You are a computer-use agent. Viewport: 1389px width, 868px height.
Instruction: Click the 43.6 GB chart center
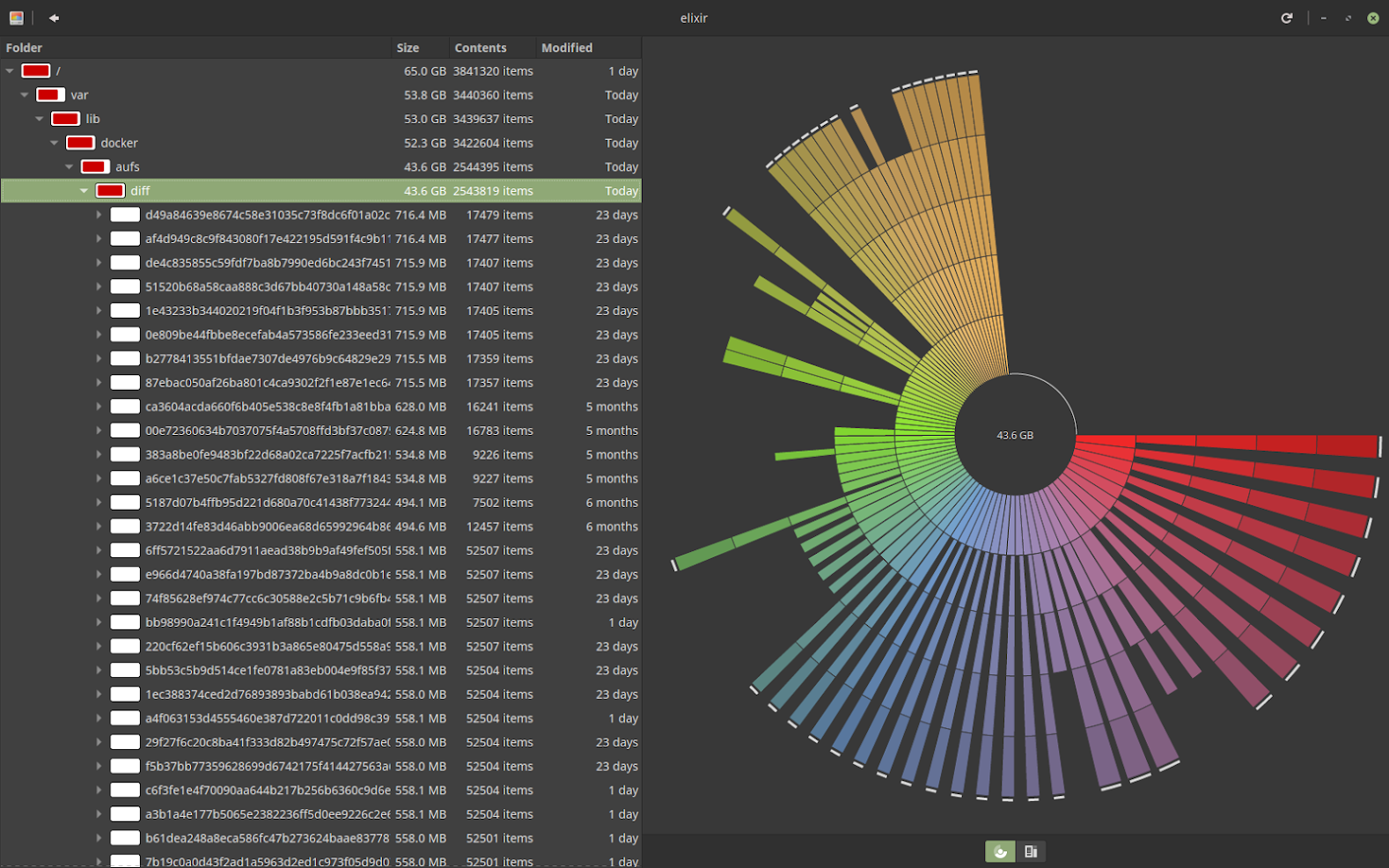point(1015,435)
